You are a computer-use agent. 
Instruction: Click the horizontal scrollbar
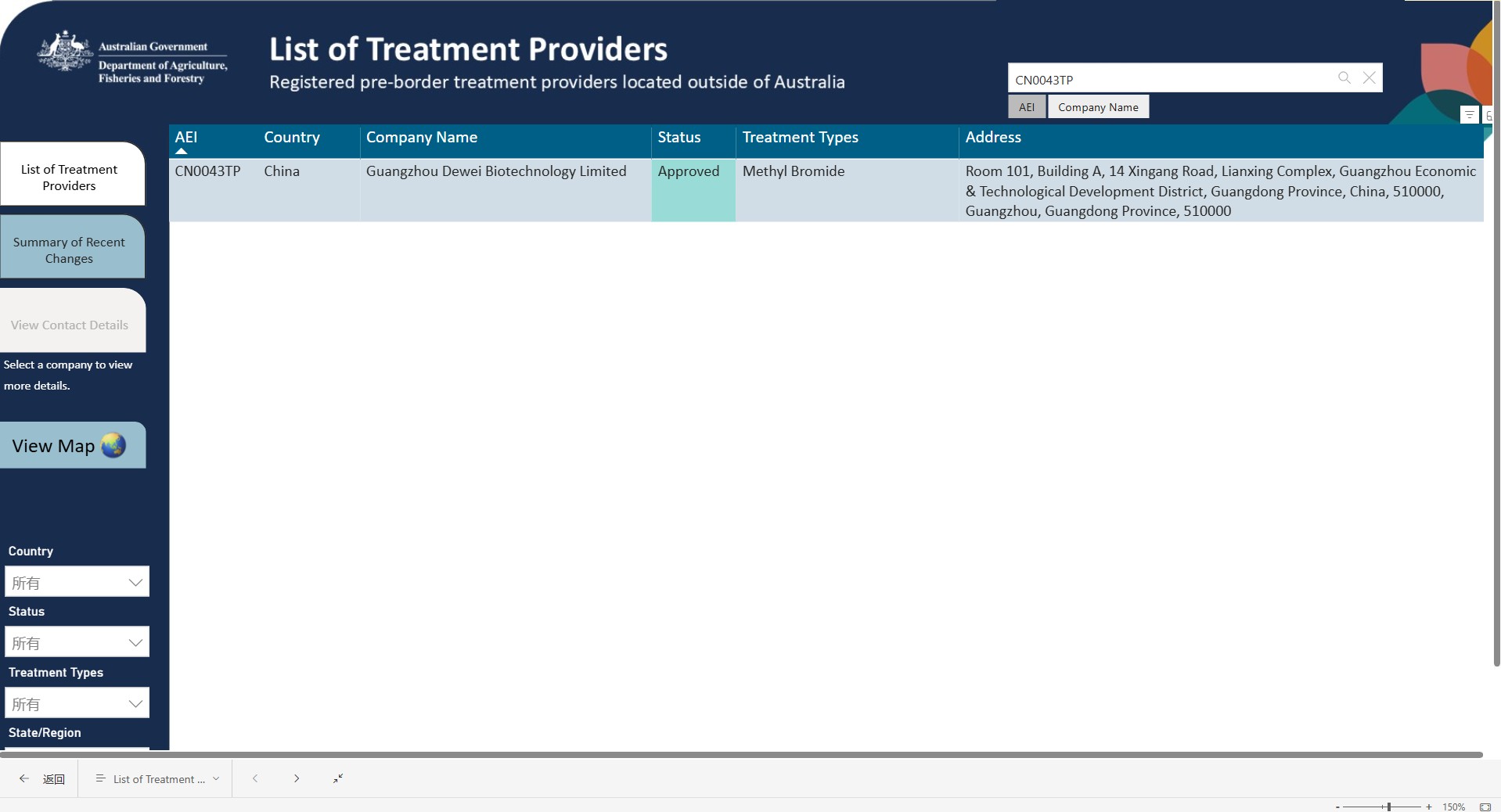(x=741, y=755)
